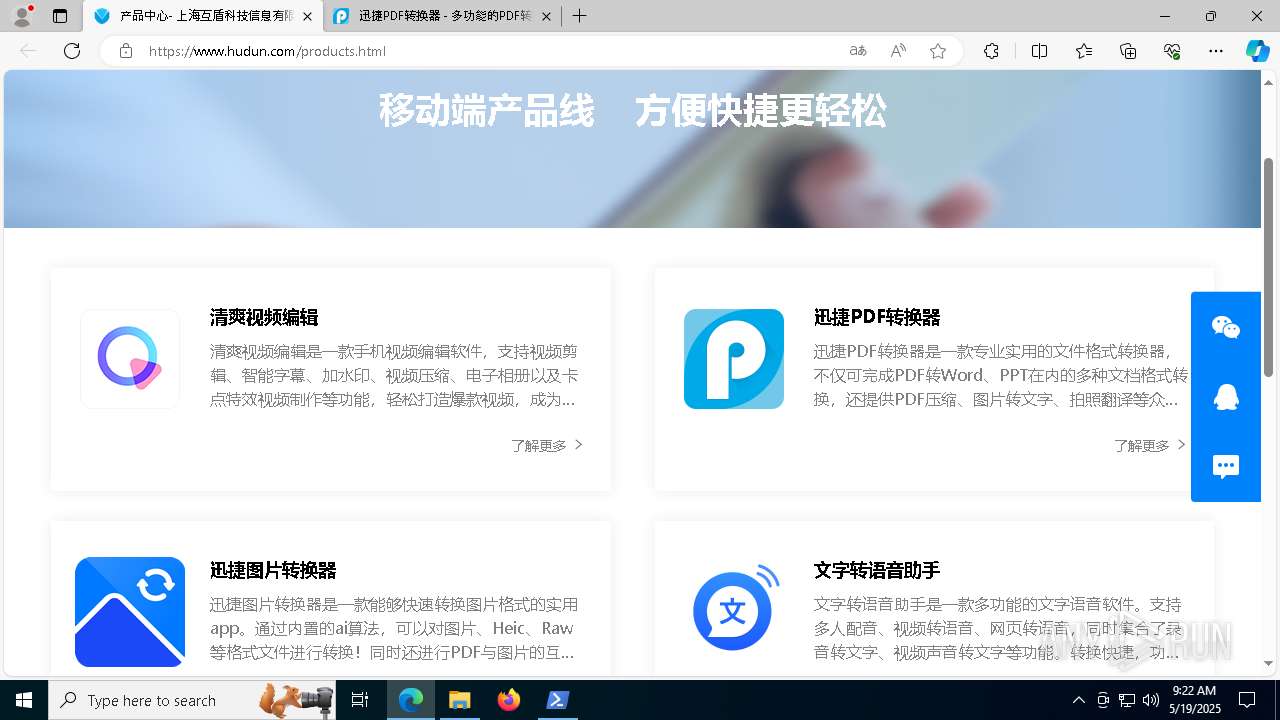Open a new browser tab
Screen dimensions: 1280x720
(580, 16)
